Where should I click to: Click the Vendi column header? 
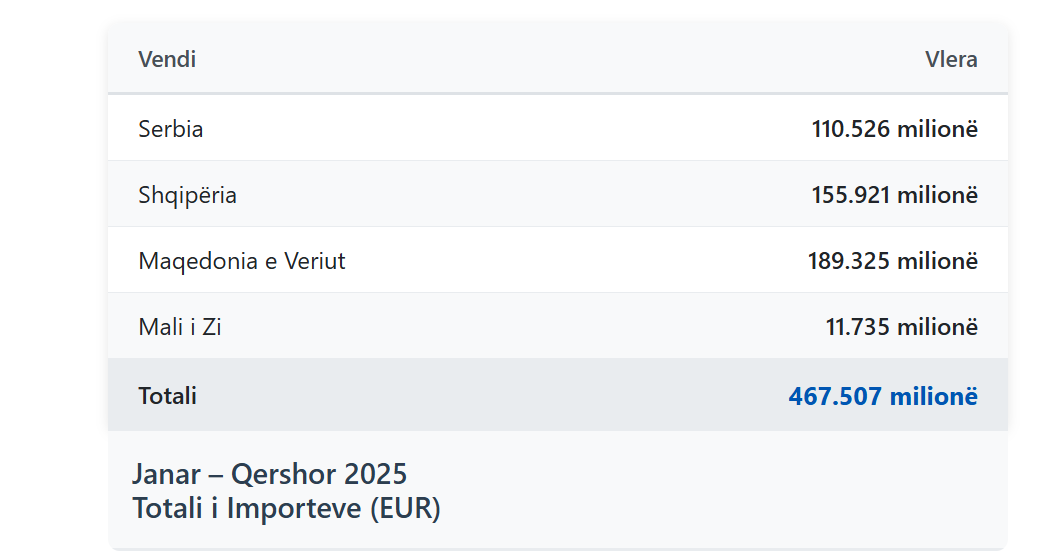click(x=167, y=59)
